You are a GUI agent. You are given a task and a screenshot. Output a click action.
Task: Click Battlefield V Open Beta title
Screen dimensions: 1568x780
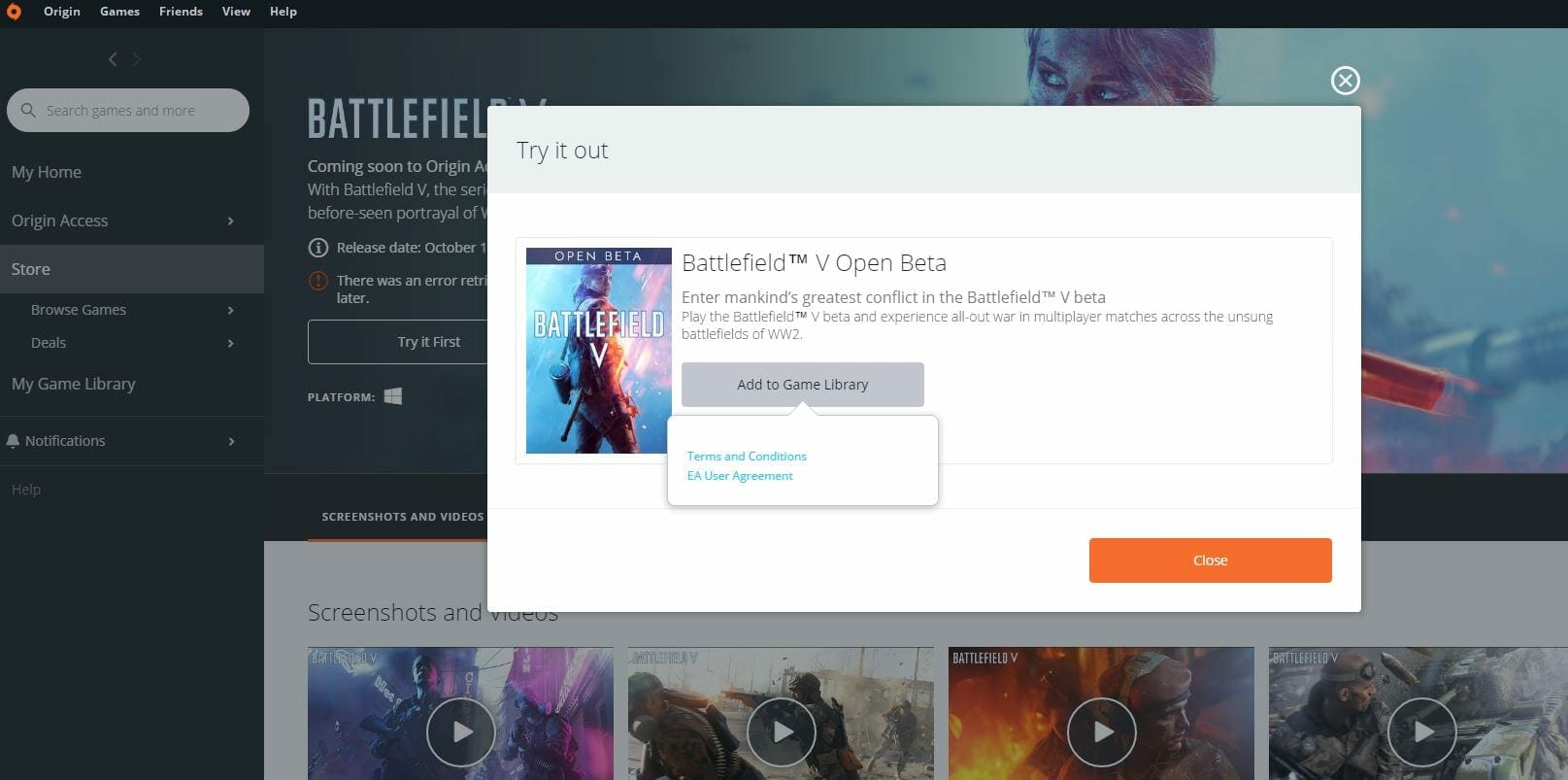tap(814, 262)
